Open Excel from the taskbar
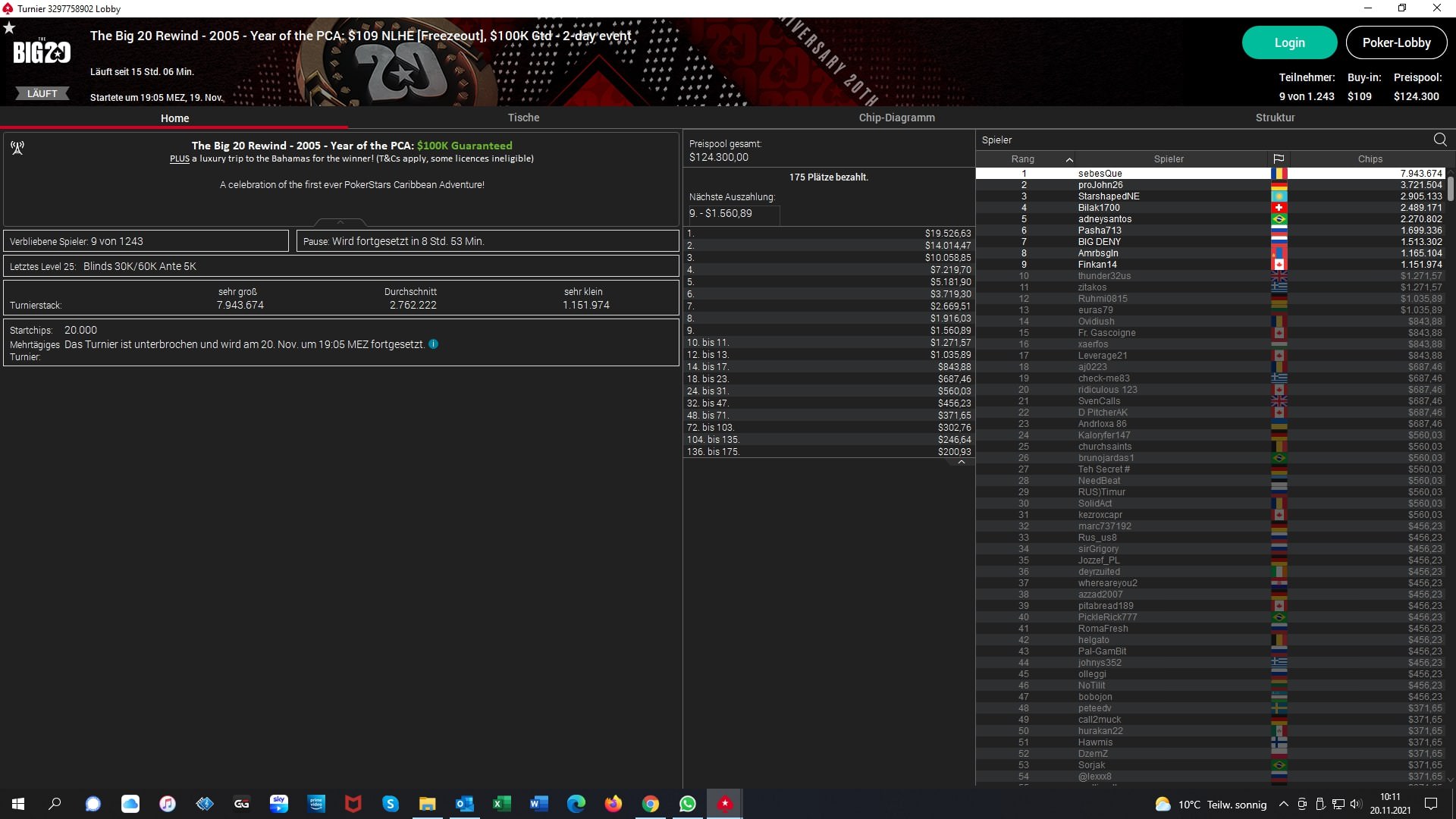Viewport: 1456px width, 819px height. 502,804
